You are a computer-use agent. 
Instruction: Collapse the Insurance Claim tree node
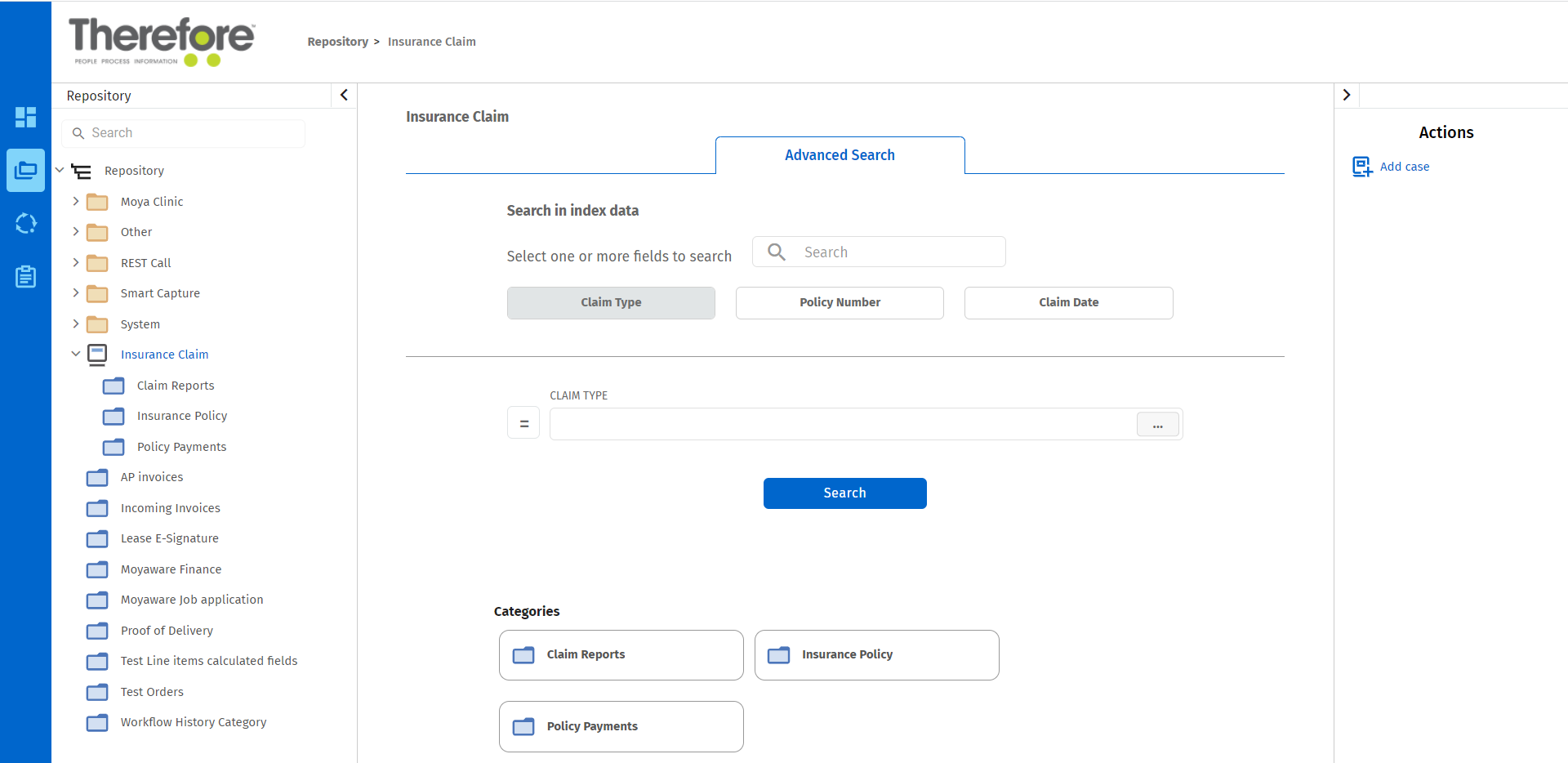click(x=76, y=354)
